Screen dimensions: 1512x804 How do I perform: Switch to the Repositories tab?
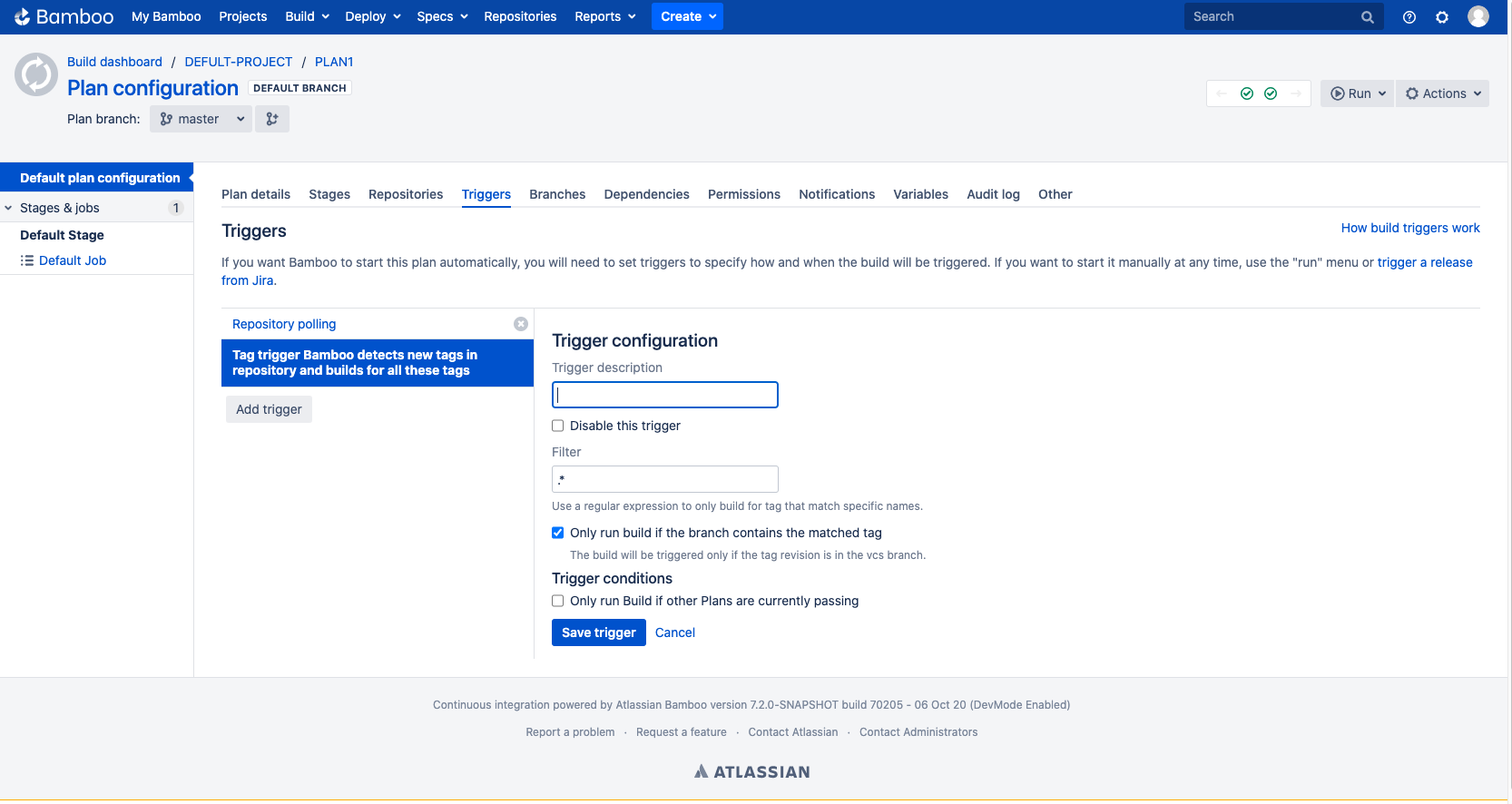coord(406,194)
